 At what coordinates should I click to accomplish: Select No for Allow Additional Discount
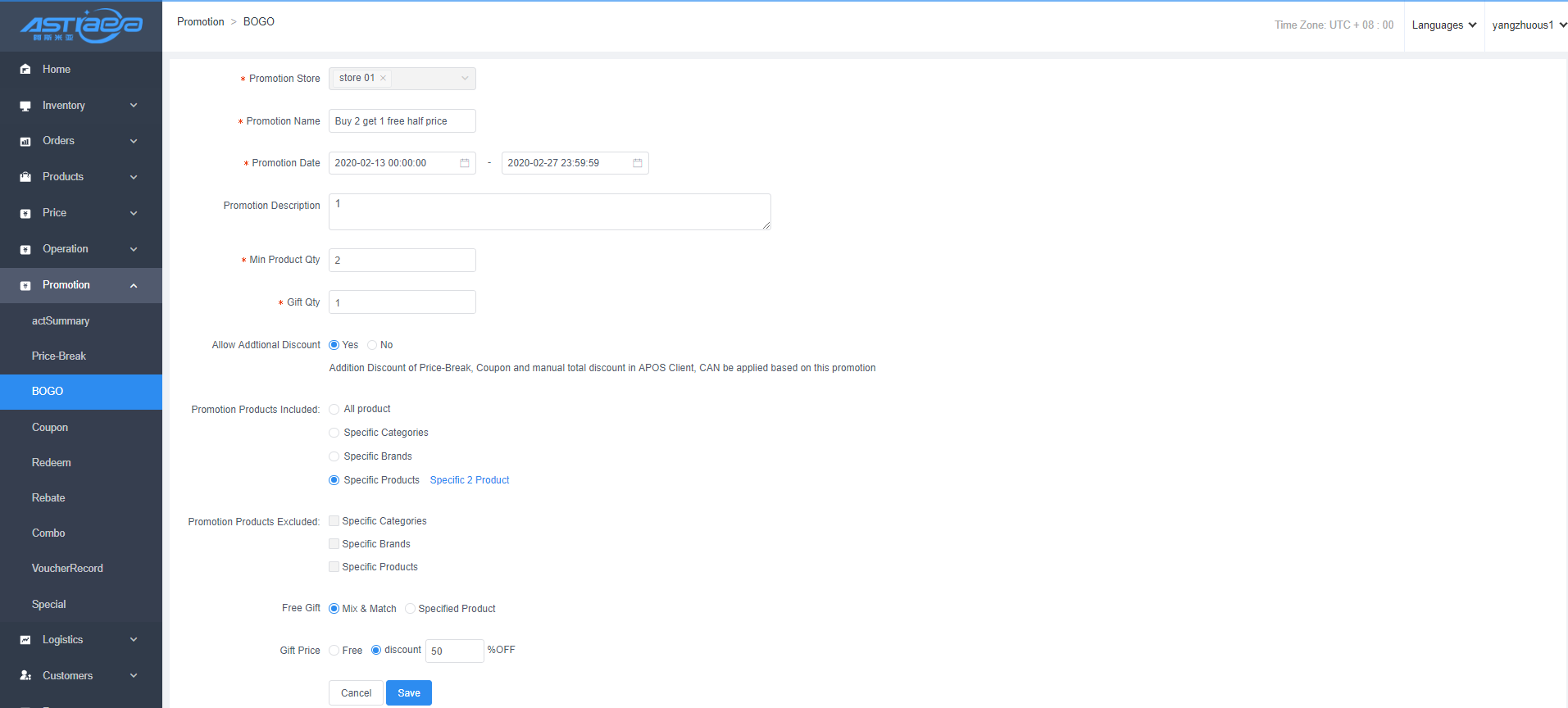click(373, 345)
